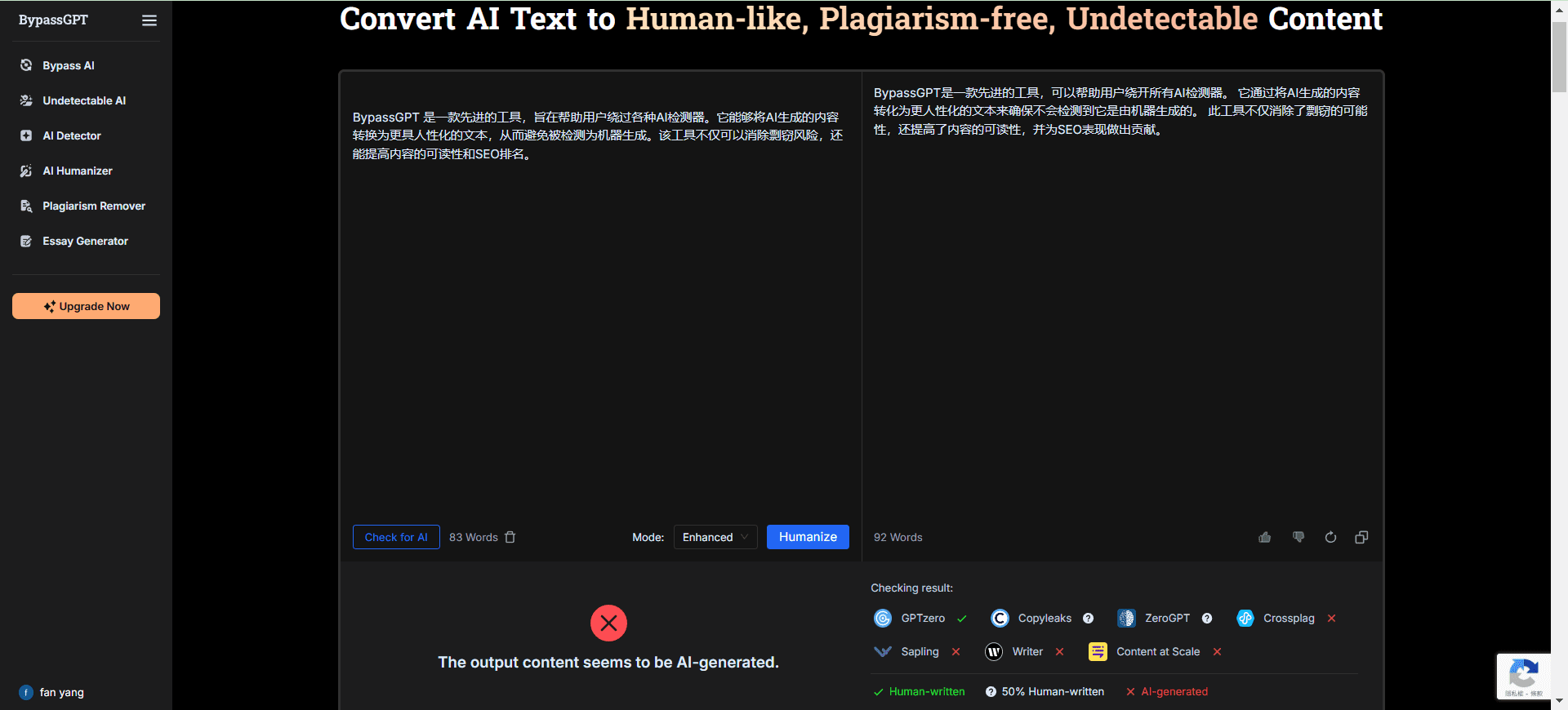Click the Upgrade Now button
The width and height of the screenshot is (1568, 710).
86,306
